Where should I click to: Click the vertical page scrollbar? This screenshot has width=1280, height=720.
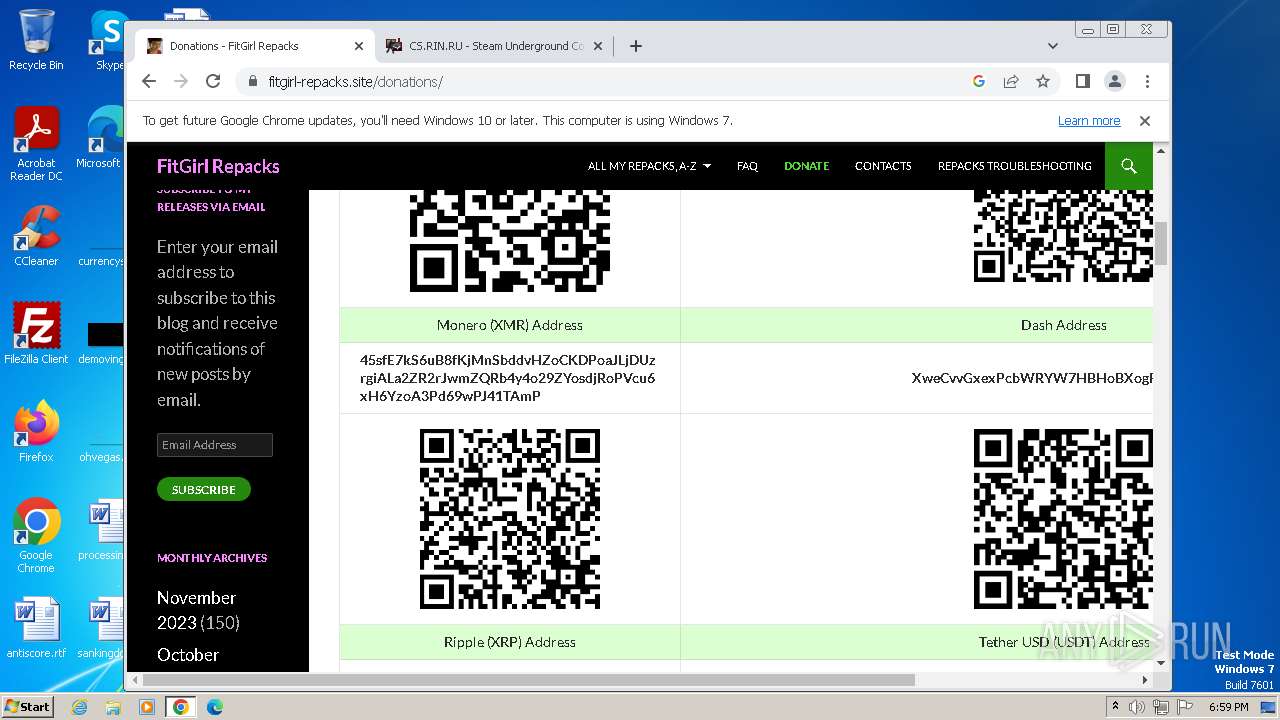click(1161, 243)
